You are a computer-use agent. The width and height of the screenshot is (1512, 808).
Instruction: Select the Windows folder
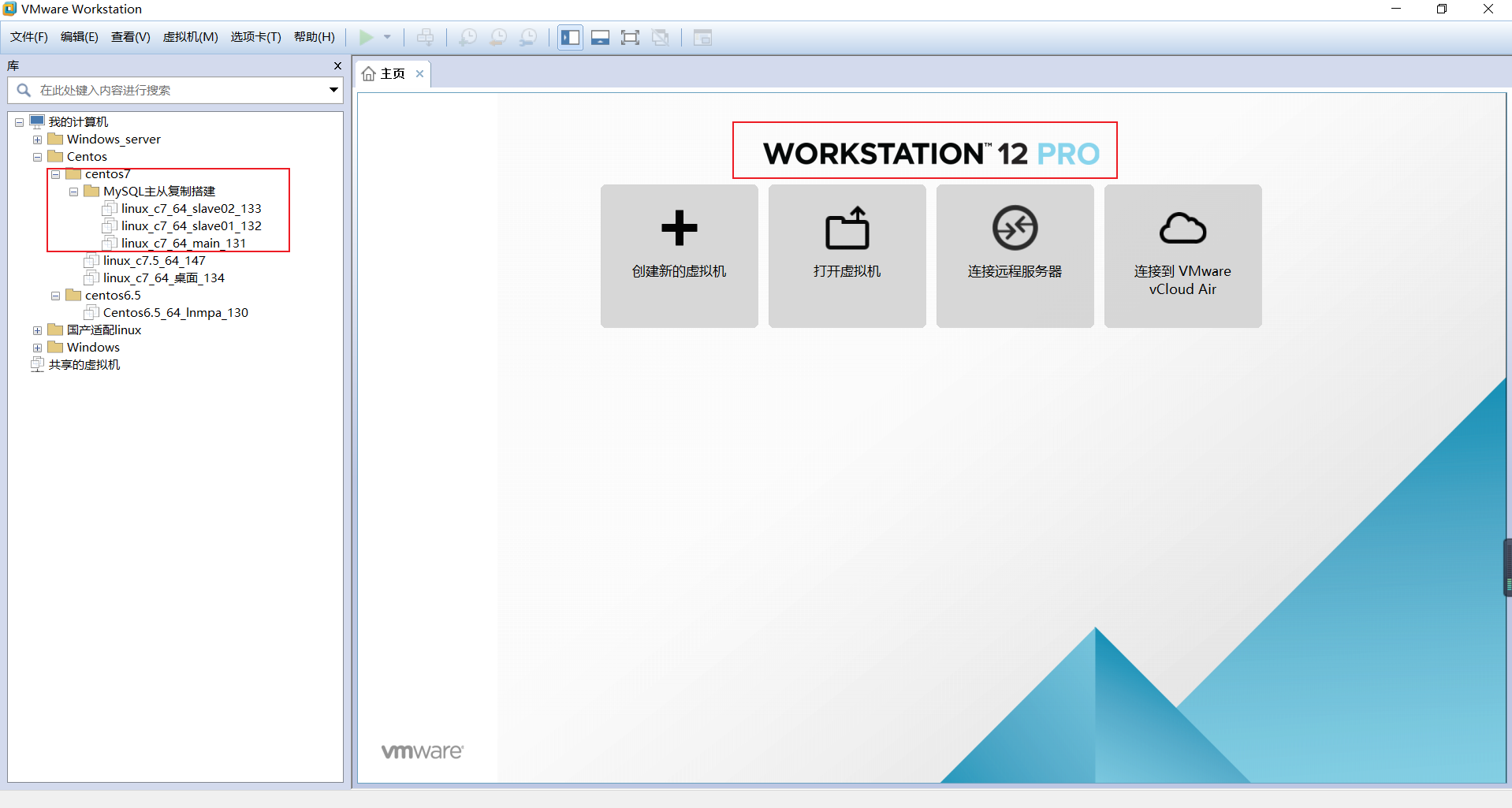click(93, 348)
